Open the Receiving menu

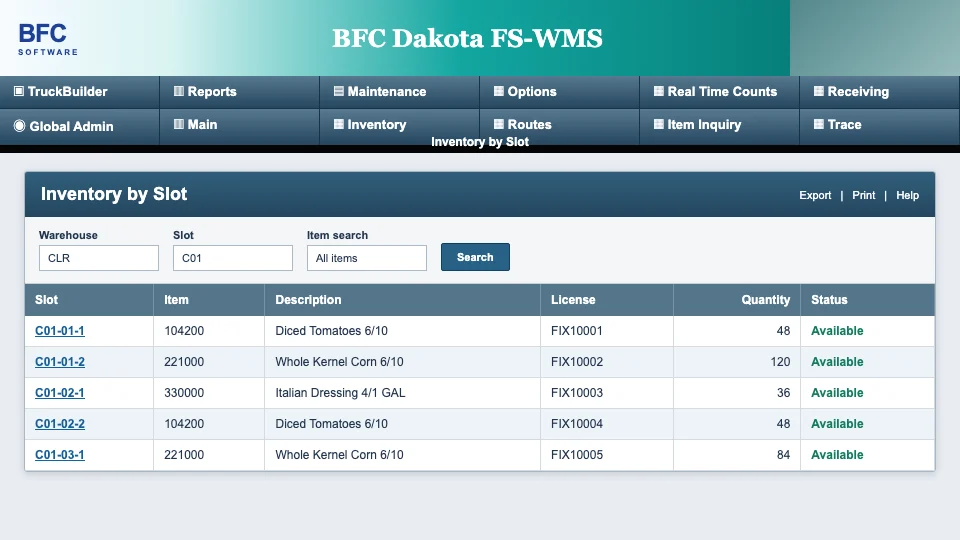click(x=880, y=92)
